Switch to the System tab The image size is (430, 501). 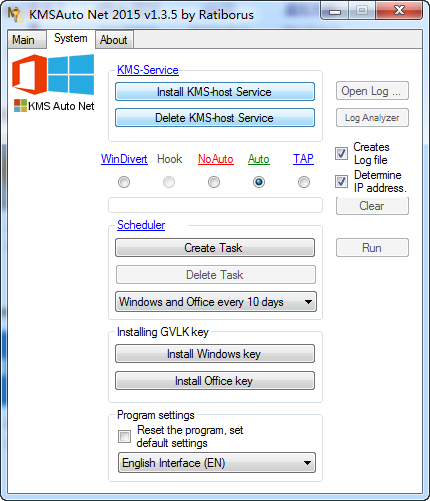click(71, 38)
